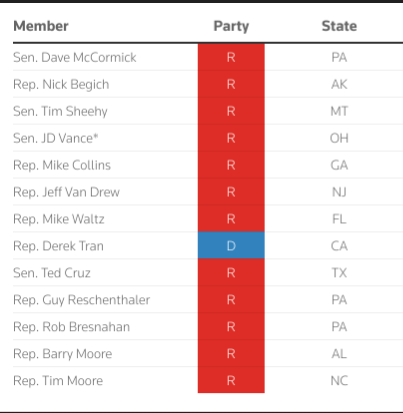This screenshot has height=413, width=403.
Task: Select Rep. Nick Begich name
Action: [61, 85]
